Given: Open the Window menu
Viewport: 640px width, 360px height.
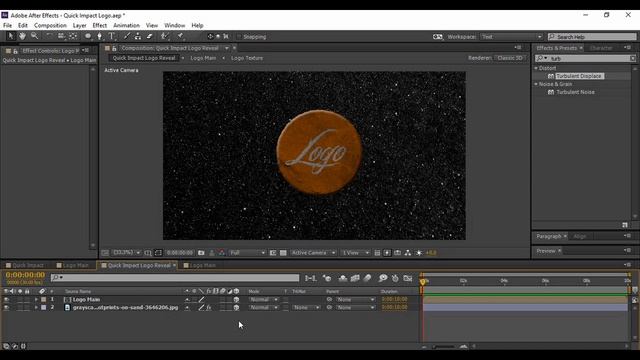Looking at the screenshot, I should tap(175, 25).
